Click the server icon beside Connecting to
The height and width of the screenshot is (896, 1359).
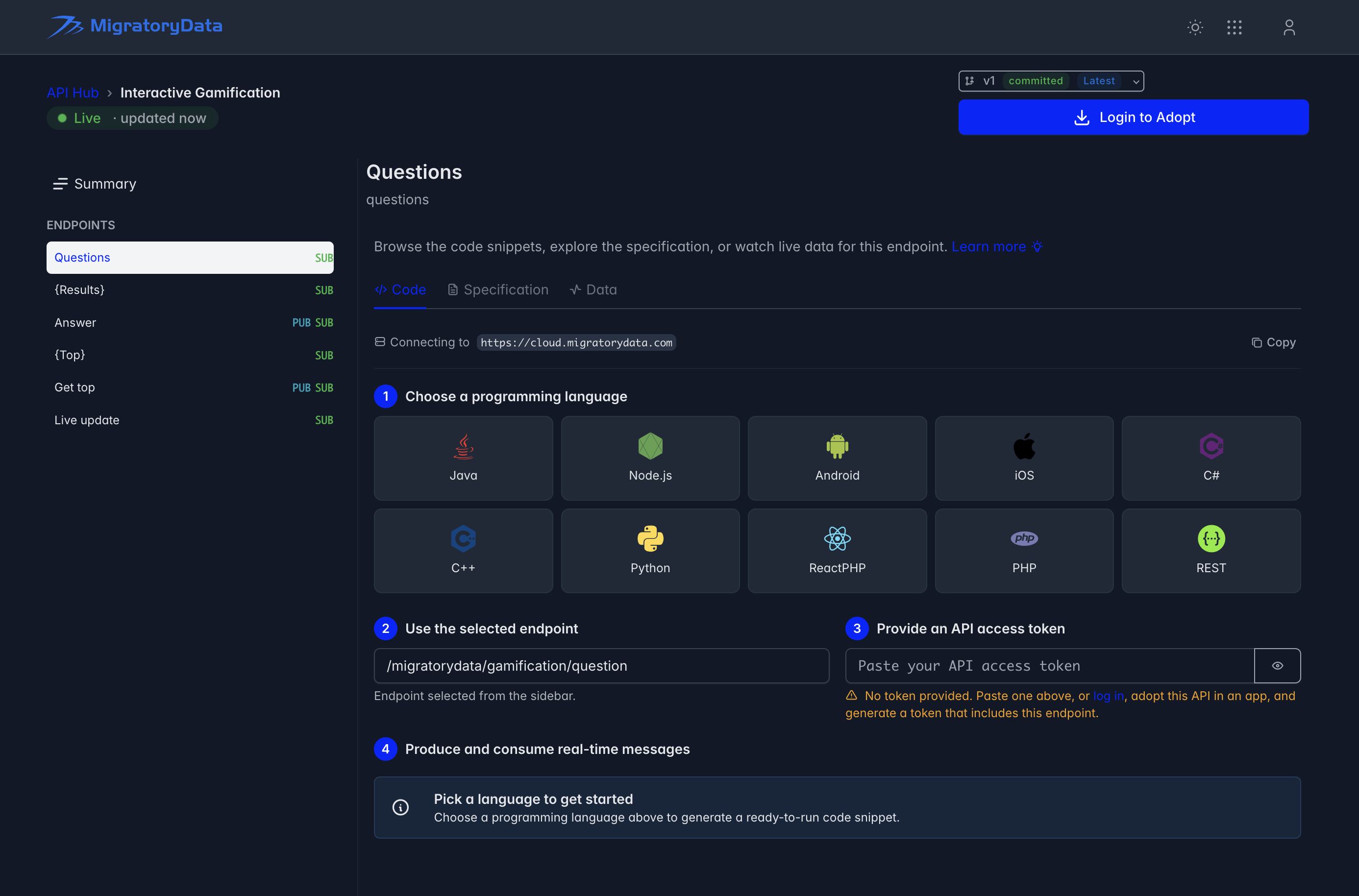point(379,342)
